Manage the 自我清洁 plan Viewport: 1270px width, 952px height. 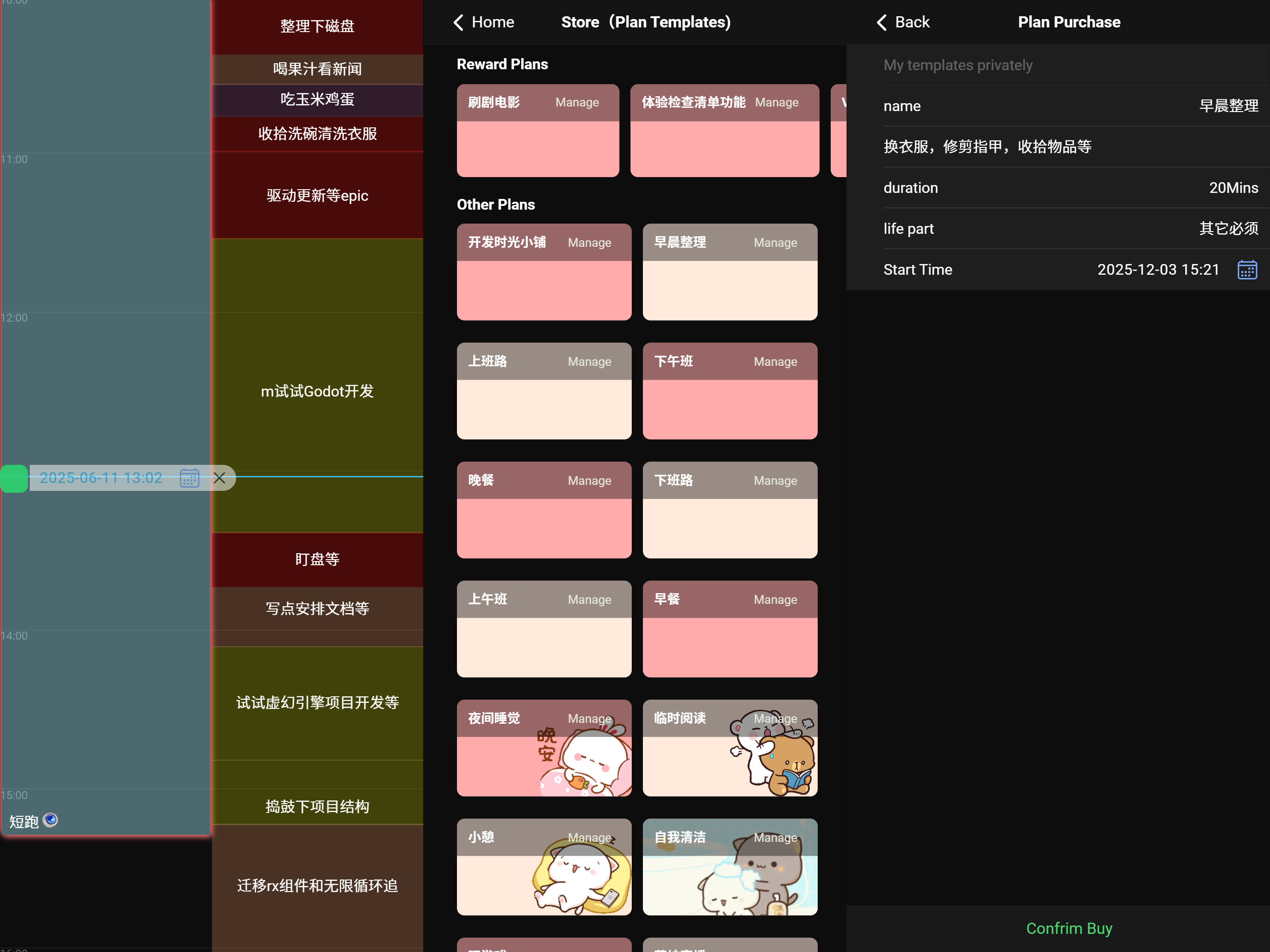776,838
